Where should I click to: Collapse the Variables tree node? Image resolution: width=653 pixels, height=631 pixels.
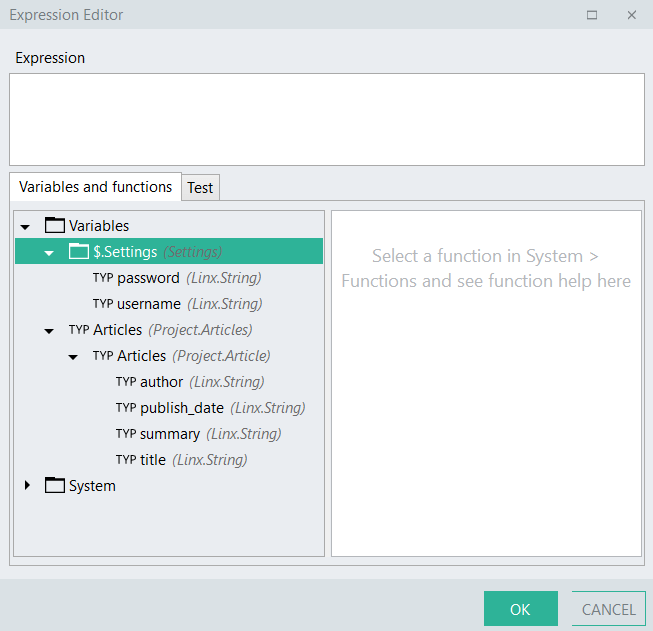[x=25, y=227]
